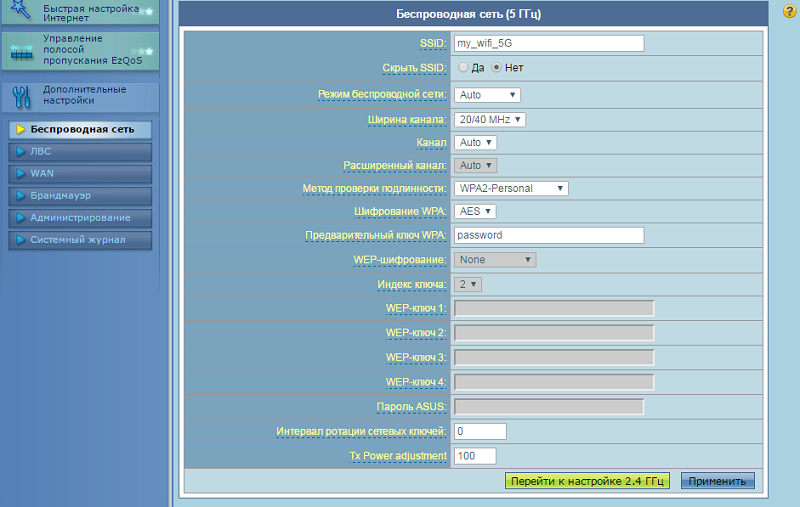Viewport: 800px width, 507px height.
Task: Click the yellow arrow beside Беспроводная сеть
Action: point(20,130)
